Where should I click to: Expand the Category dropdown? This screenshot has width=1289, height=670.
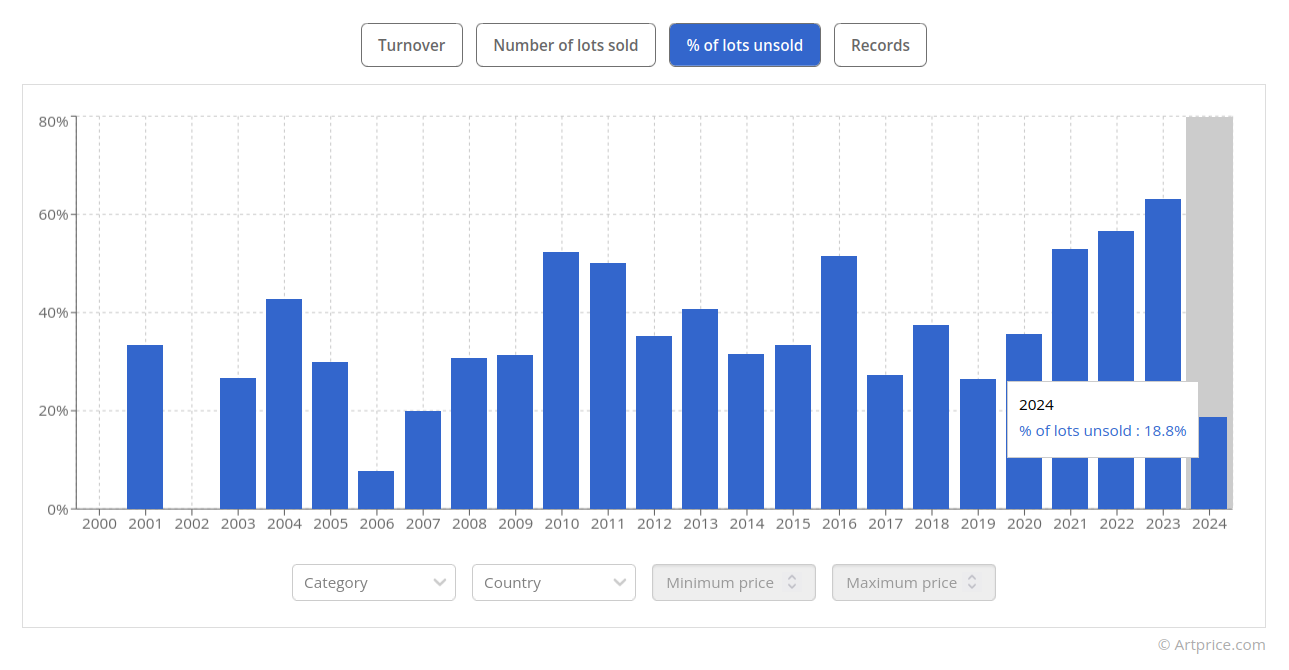coord(373,583)
